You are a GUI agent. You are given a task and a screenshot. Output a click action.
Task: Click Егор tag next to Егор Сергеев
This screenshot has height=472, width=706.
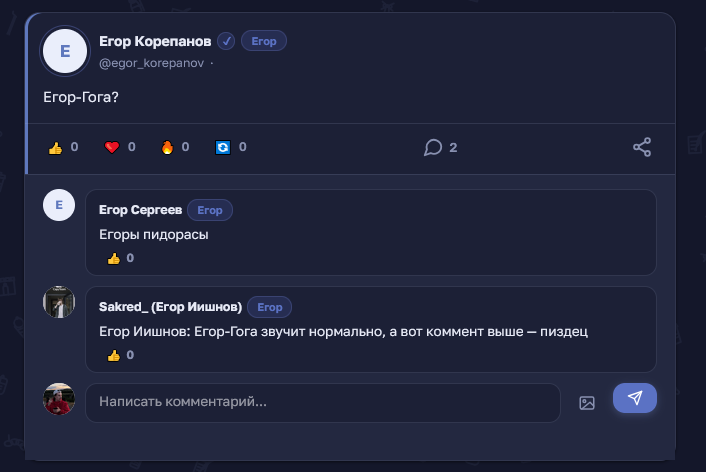(x=210, y=210)
